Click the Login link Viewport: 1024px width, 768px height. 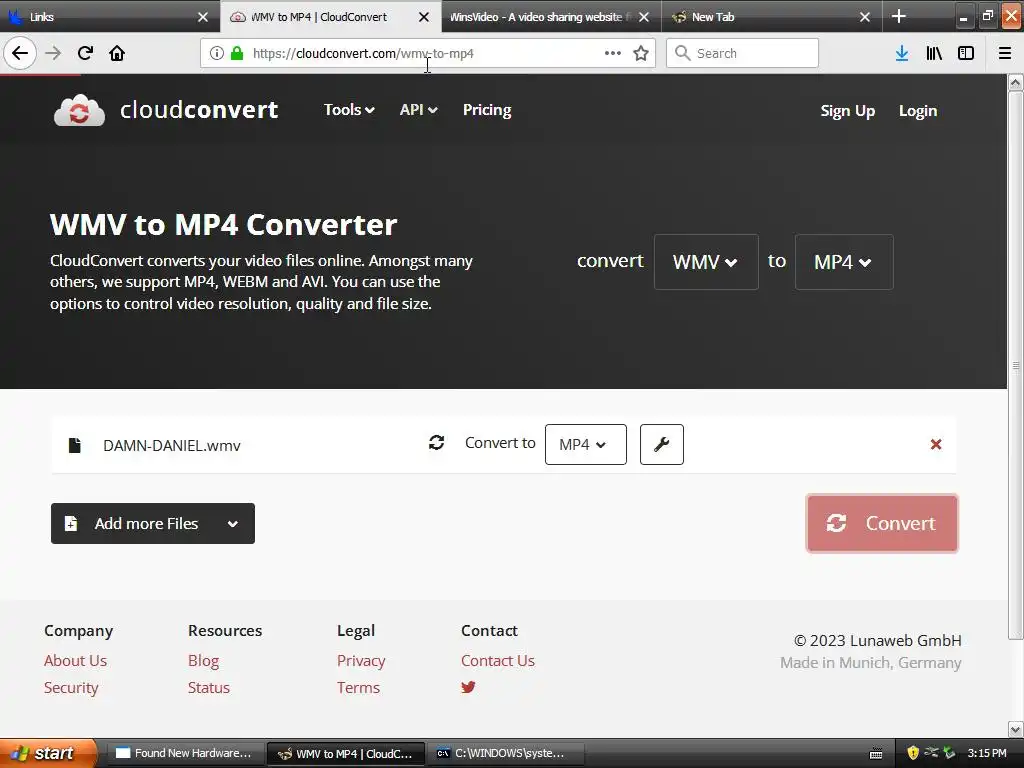[918, 111]
